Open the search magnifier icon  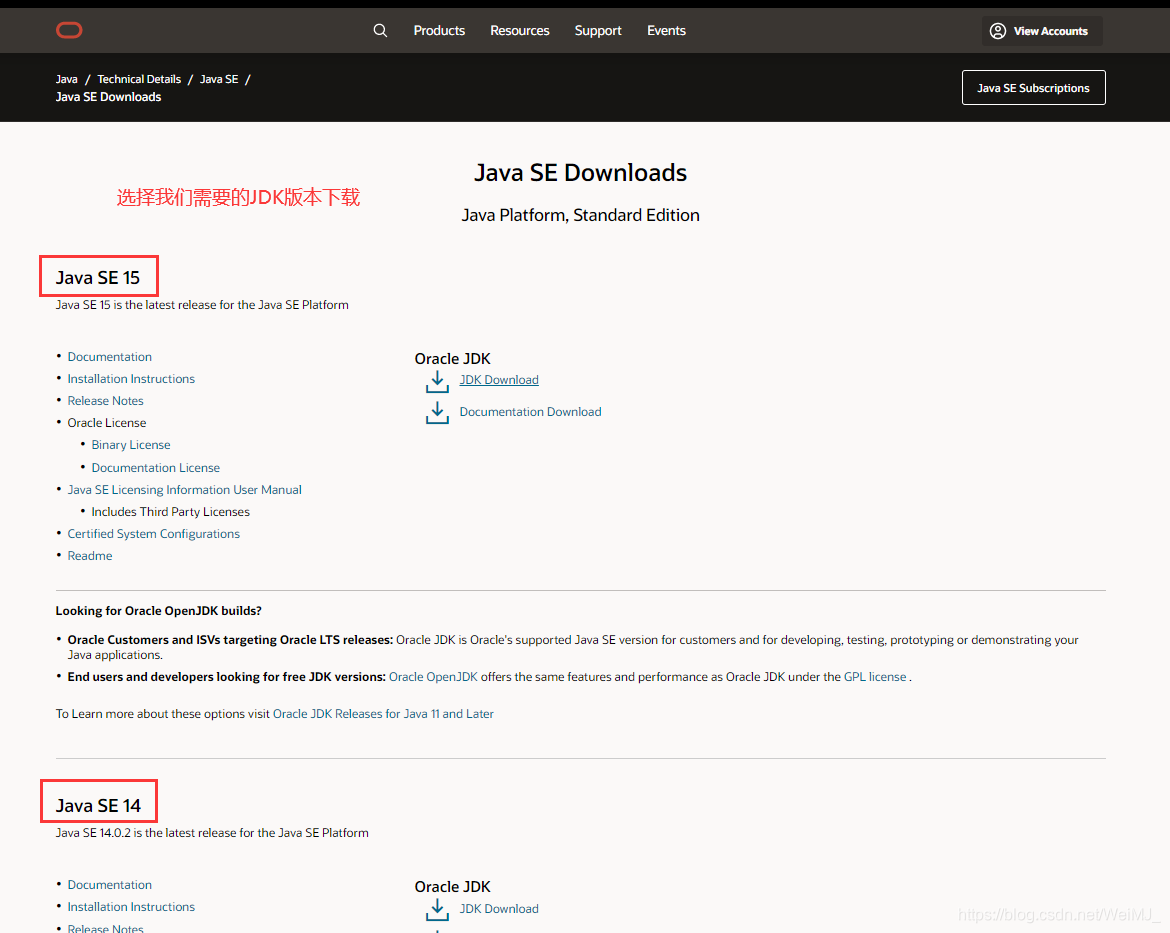click(380, 31)
